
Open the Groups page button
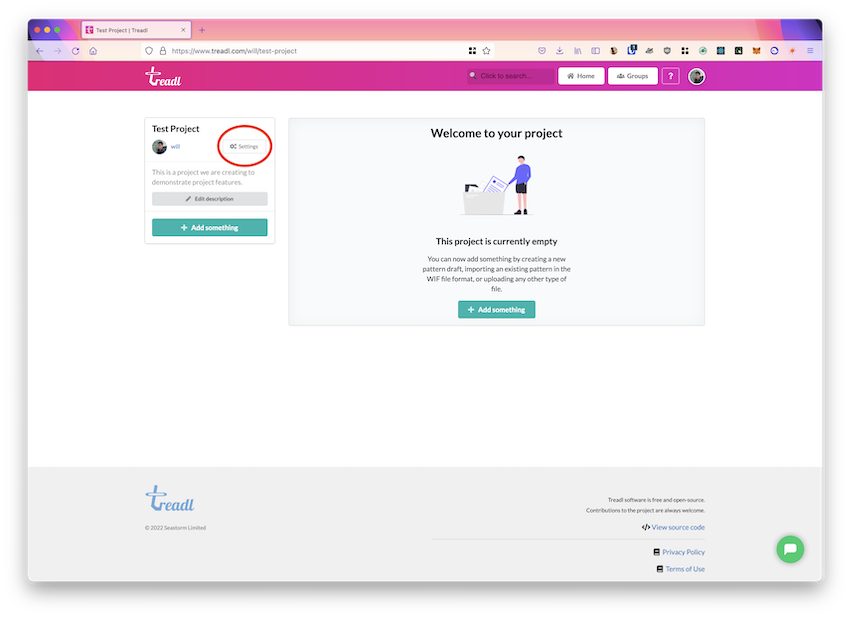[633, 76]
